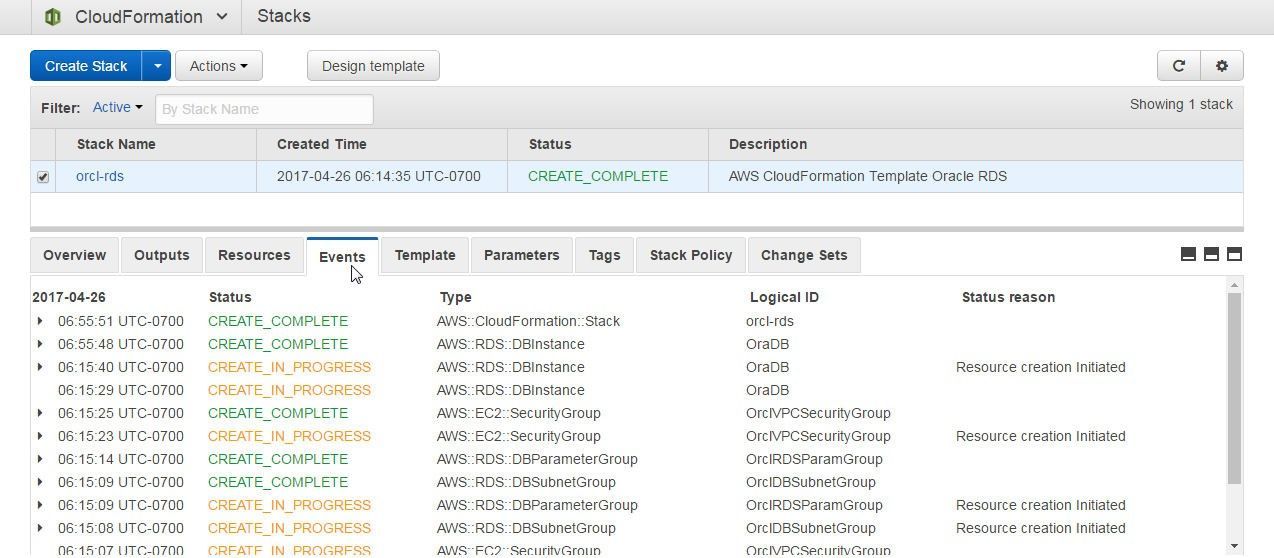This screenshot has width=1274, height=558.
Task: Switch to the Outputs tab
Action: coord(161,255)
